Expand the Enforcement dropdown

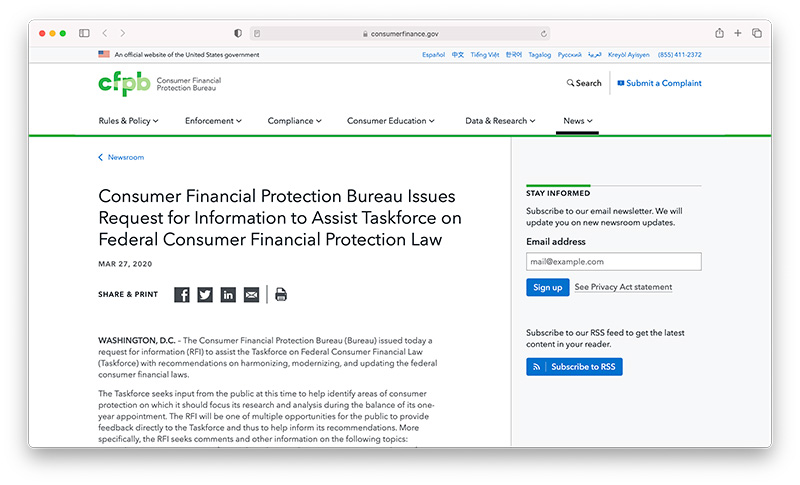pos(213,121)
